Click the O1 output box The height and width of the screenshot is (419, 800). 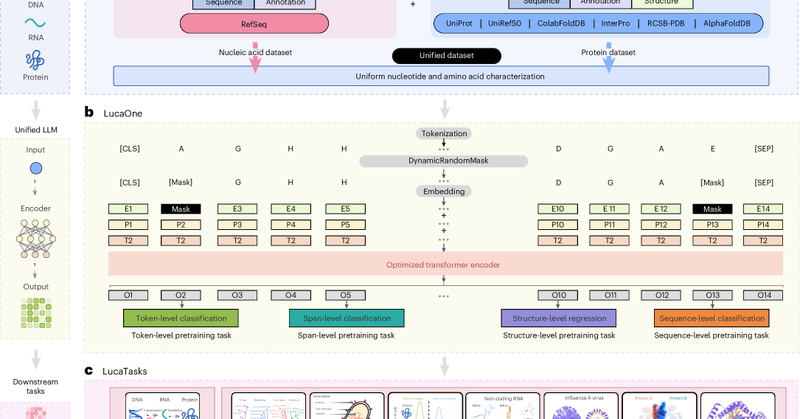click(128, 295)
